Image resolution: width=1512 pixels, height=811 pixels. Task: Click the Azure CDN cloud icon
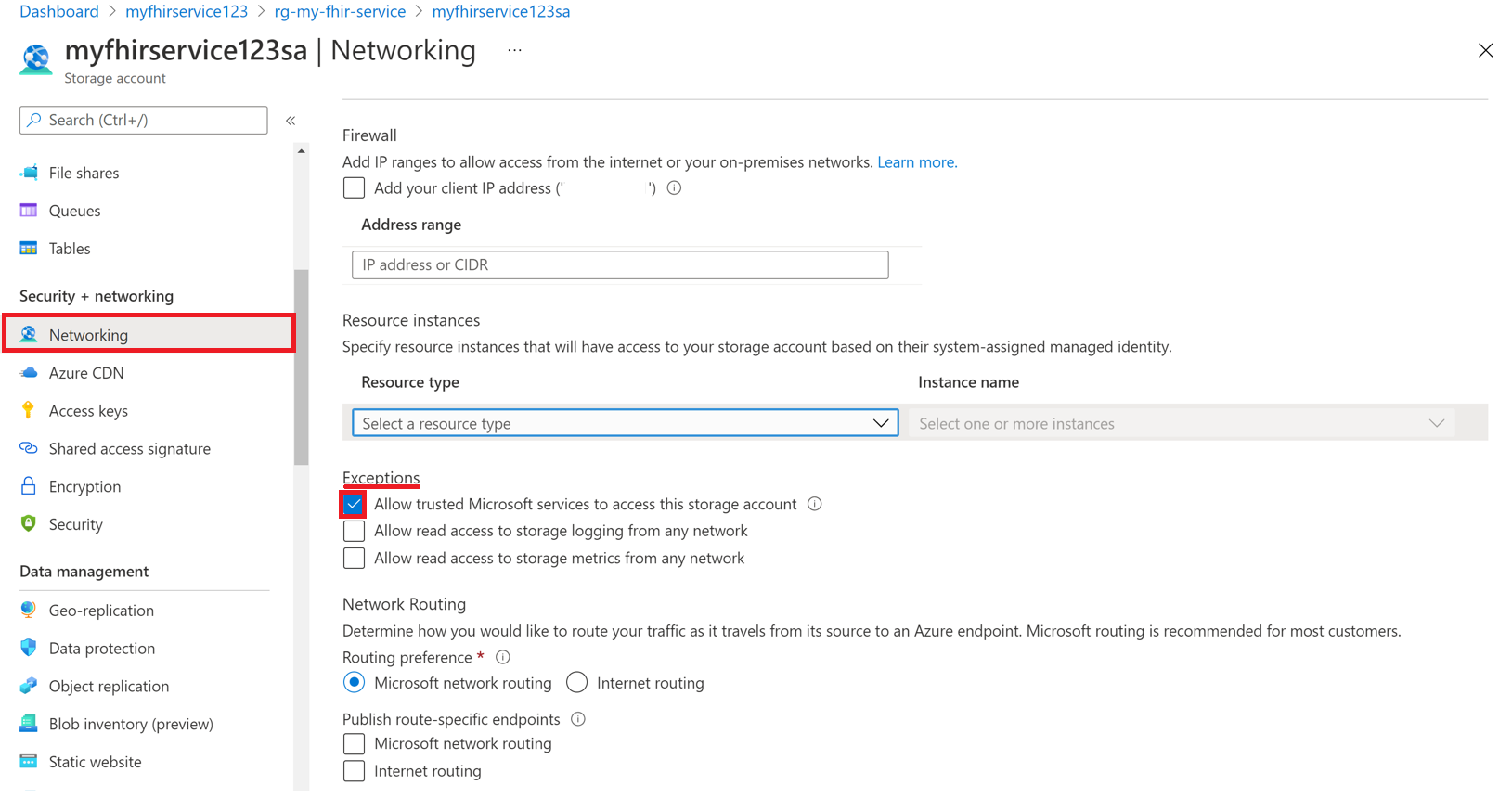coord(29,373)
